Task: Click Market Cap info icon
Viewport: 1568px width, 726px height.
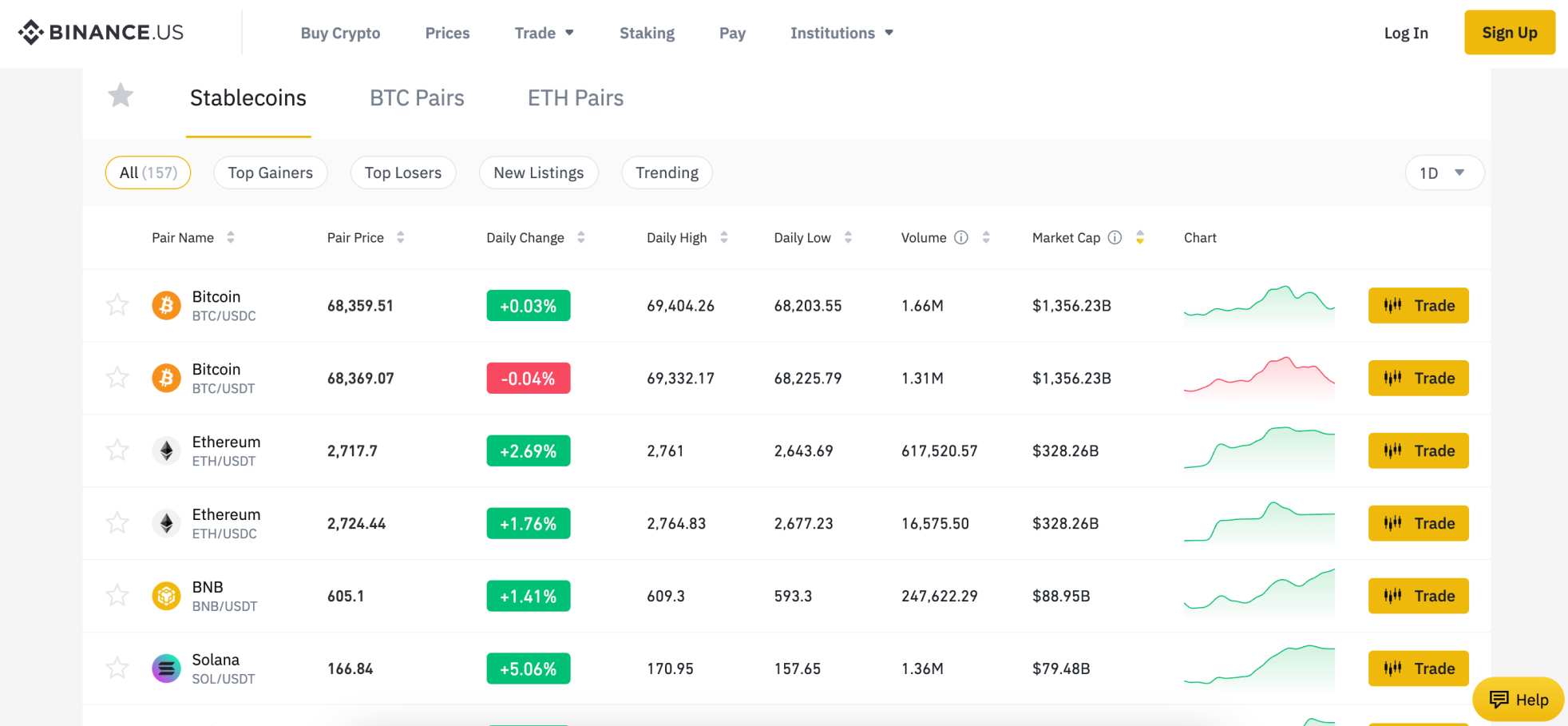Action: [1115, 237]
